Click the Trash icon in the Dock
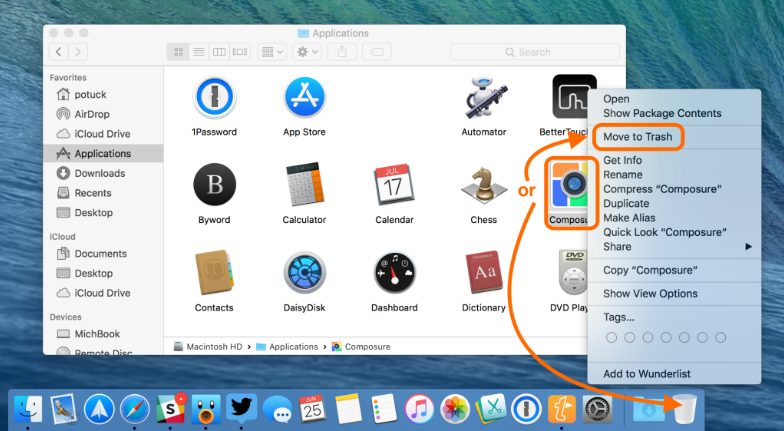Screen dimensions: 784x431 click(684, 409)
